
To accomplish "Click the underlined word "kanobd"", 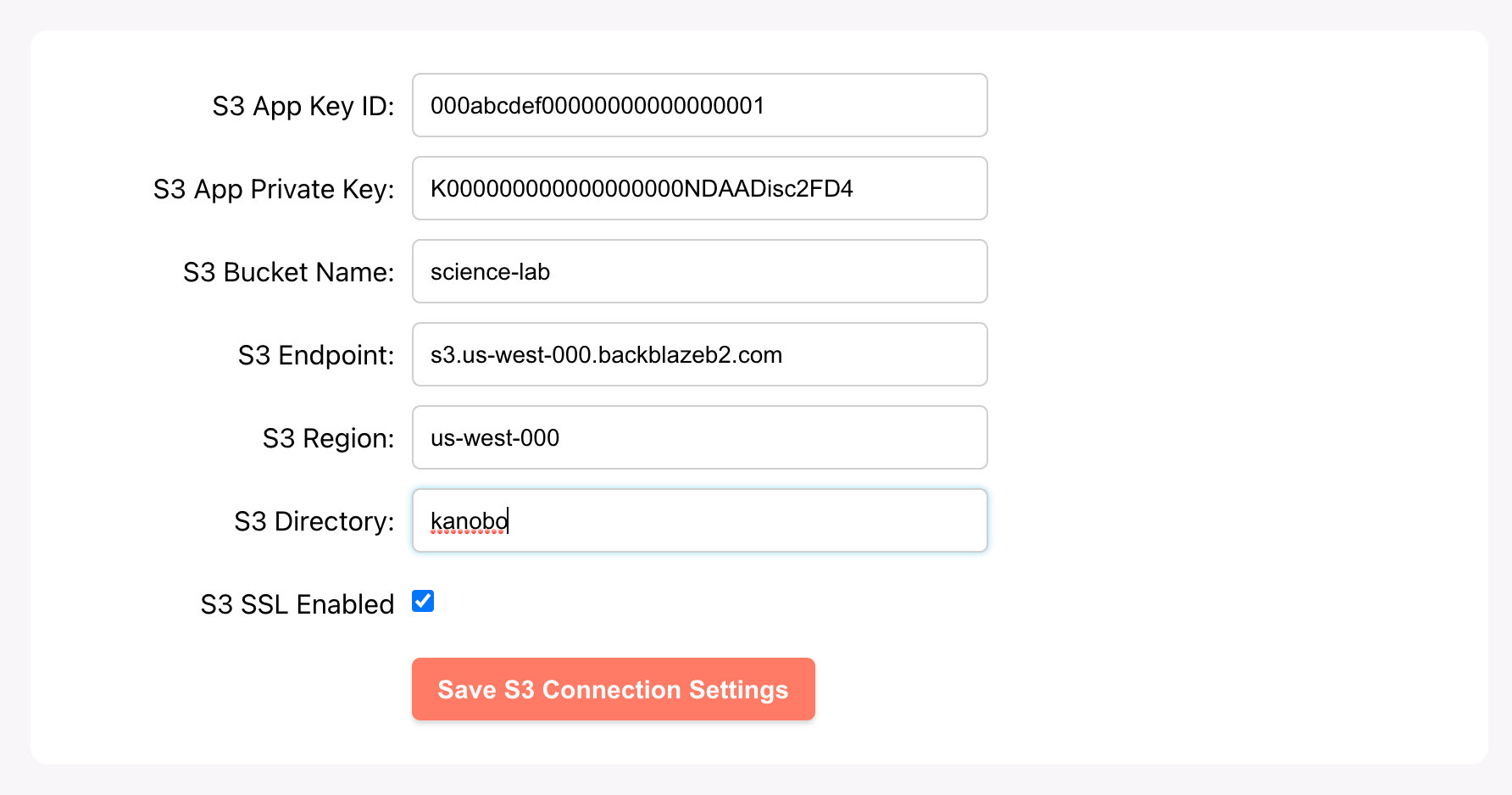I will tap(469, 520).
